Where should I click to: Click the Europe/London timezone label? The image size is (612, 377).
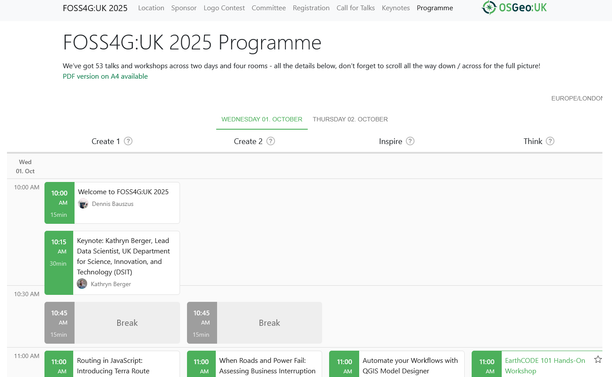click(x=576, y=98)
